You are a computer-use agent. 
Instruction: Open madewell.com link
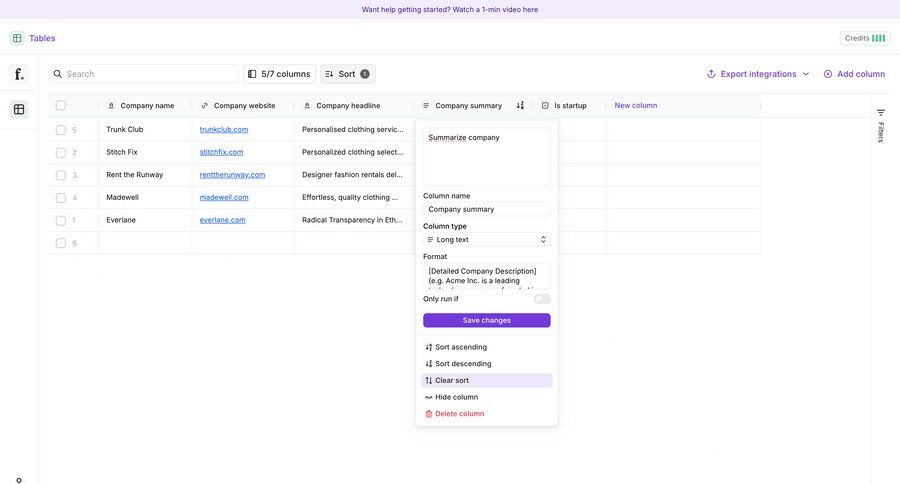[x=224, y=198]
